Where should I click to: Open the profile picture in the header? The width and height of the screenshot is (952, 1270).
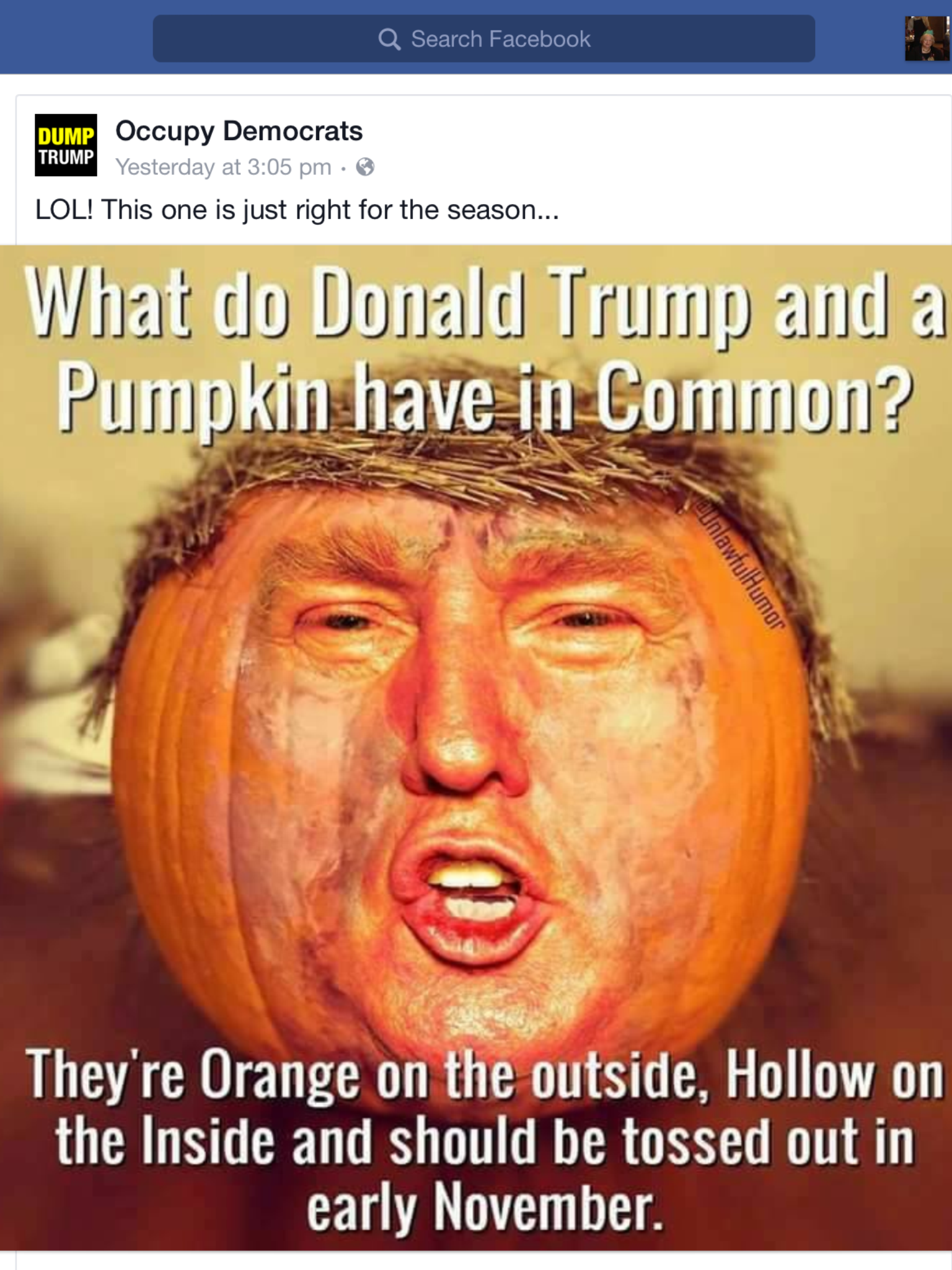click(x=928, y=39)
